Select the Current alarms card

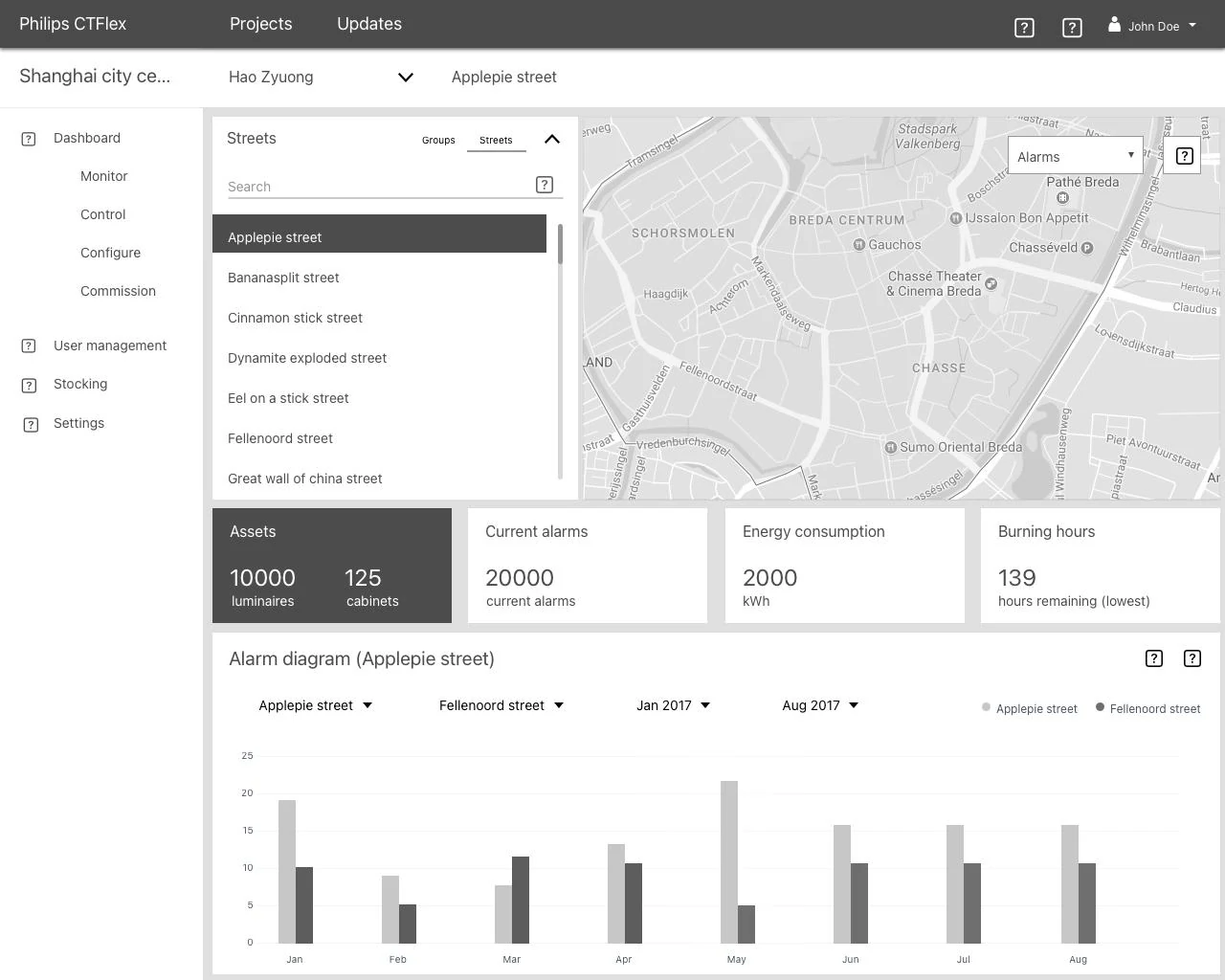588,566
